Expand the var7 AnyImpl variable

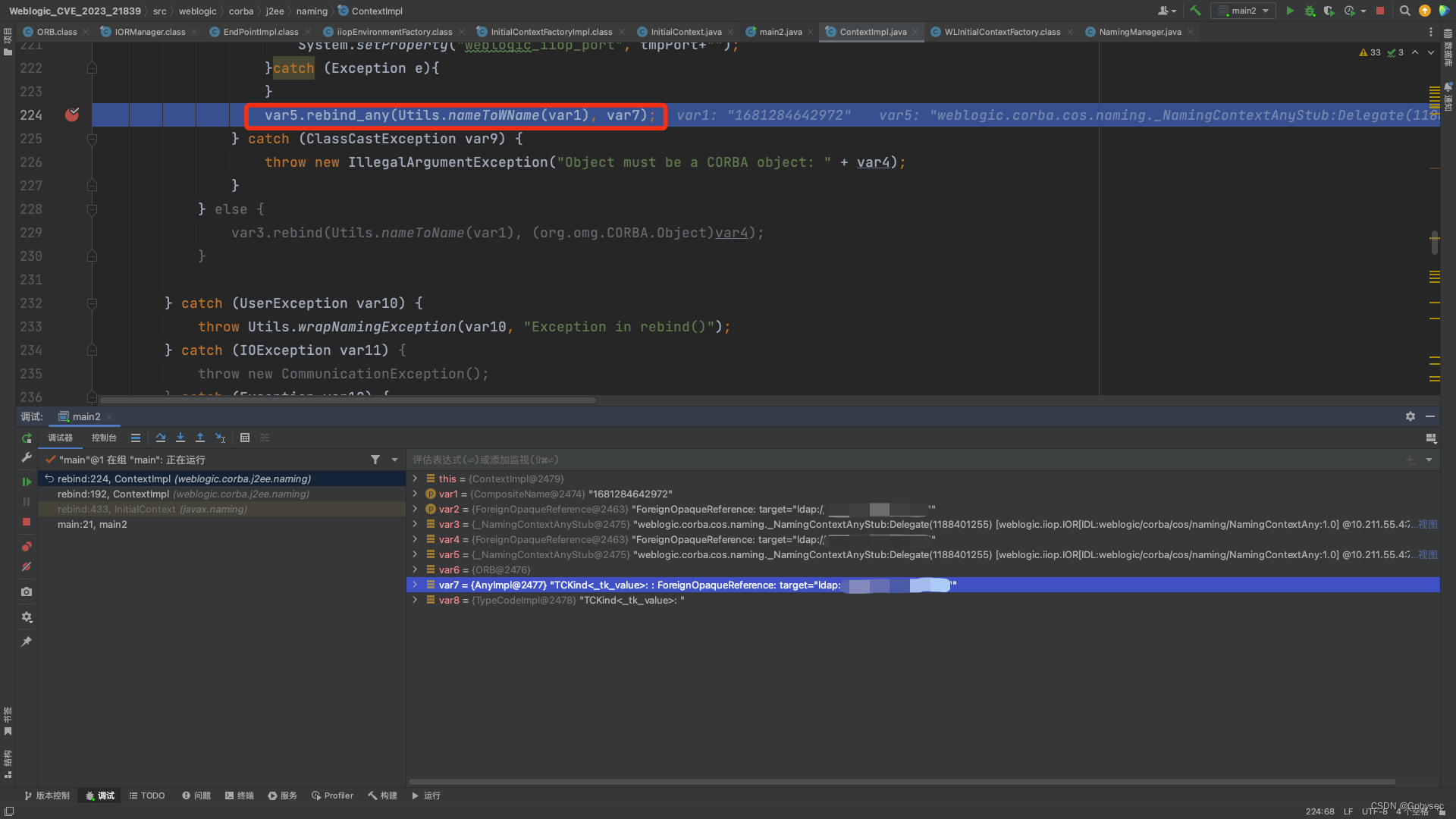(x=415, y=585)
